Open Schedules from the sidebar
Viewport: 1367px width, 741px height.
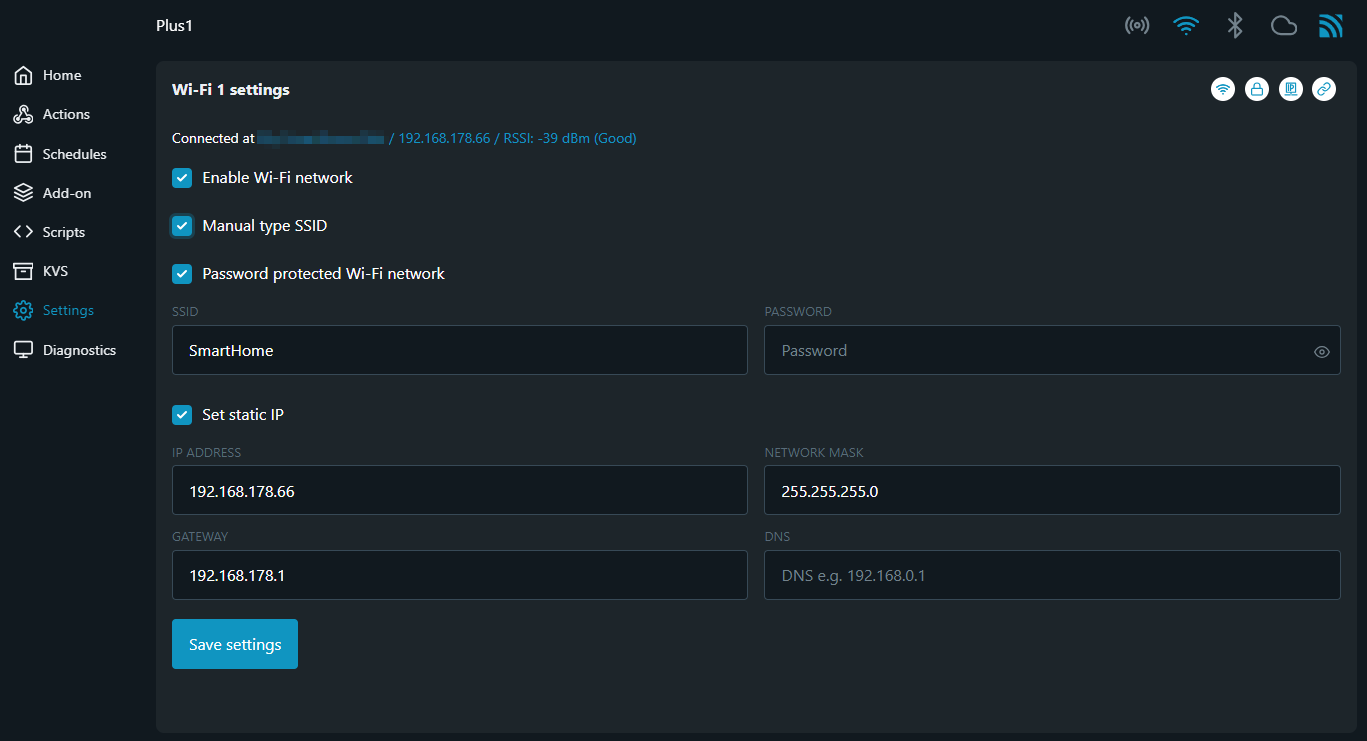pos(74,154)
